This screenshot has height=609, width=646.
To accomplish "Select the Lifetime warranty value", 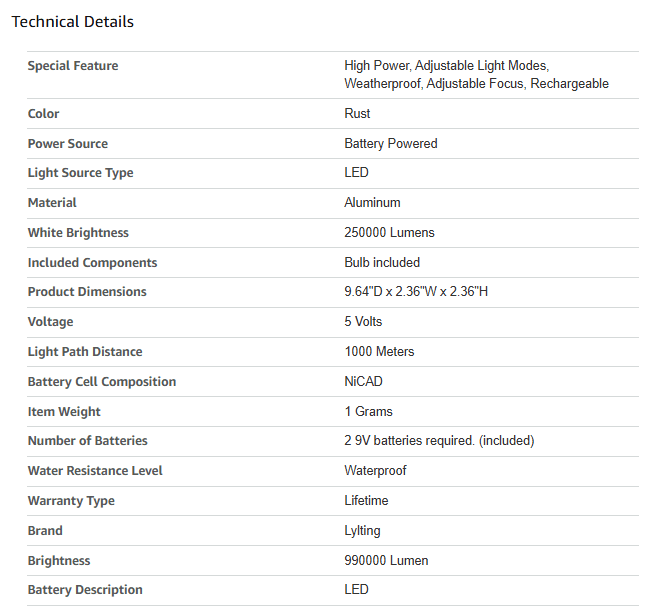I will [366, 500].
